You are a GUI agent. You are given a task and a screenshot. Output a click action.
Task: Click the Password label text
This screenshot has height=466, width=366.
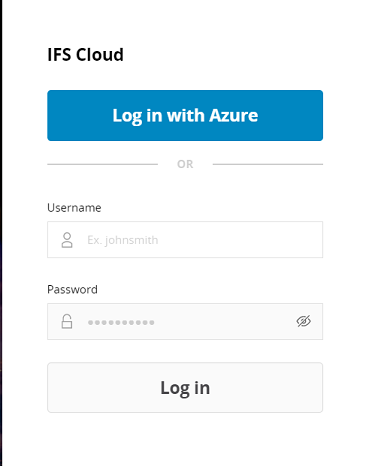[x=72, y=289]
